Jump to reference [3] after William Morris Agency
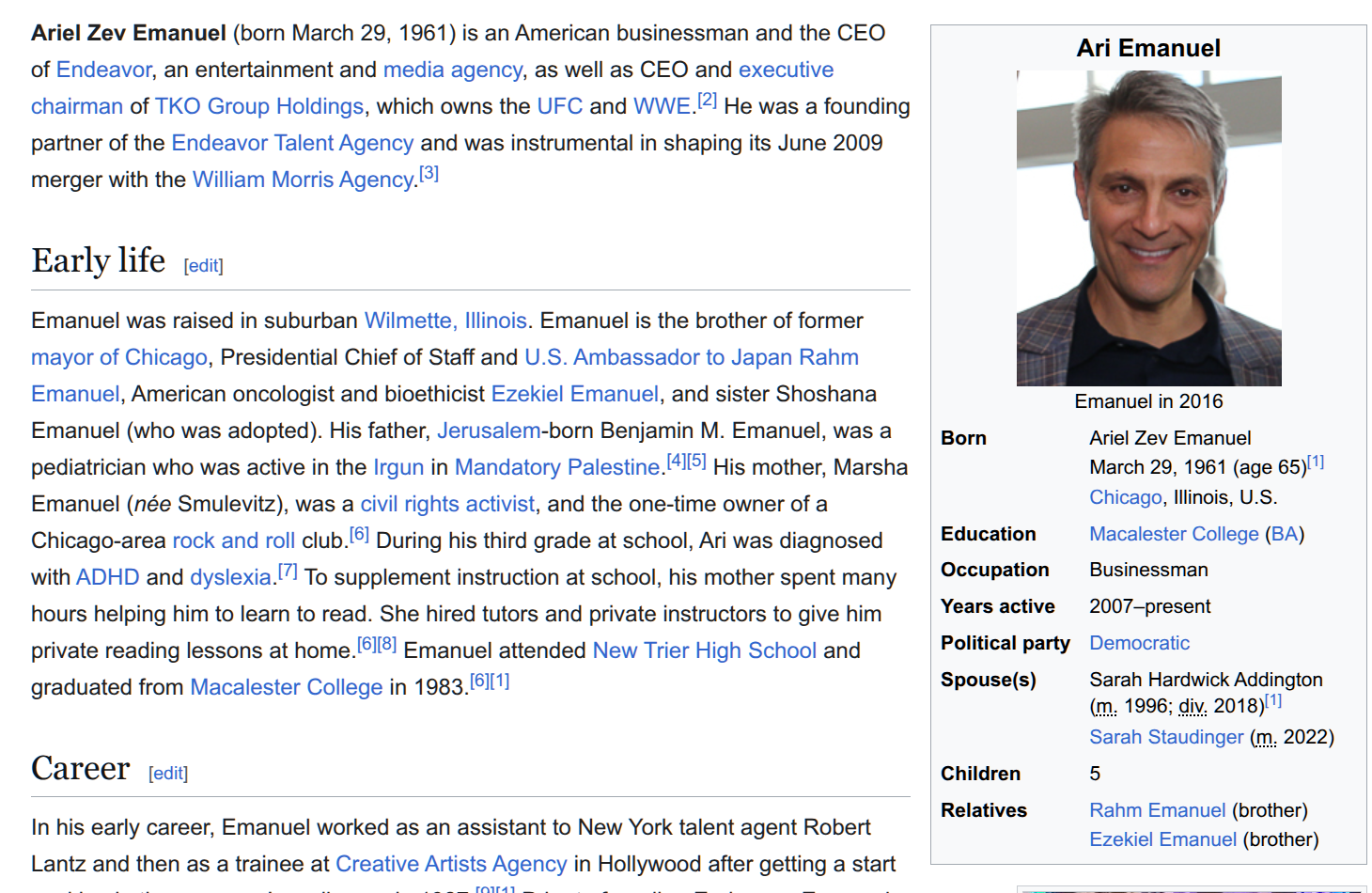Screen dimensions: 1372x893 pyautogui.click(x=429, y=173)
